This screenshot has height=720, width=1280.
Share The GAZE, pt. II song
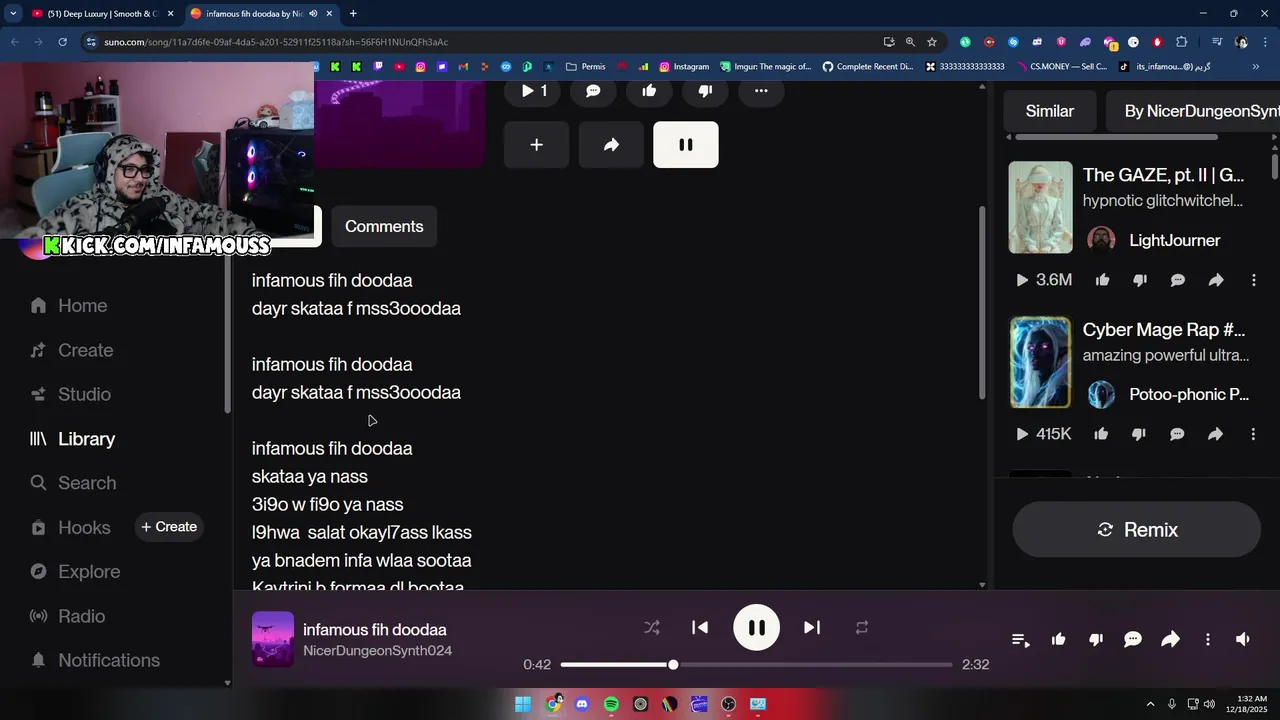click(1216, 280)
